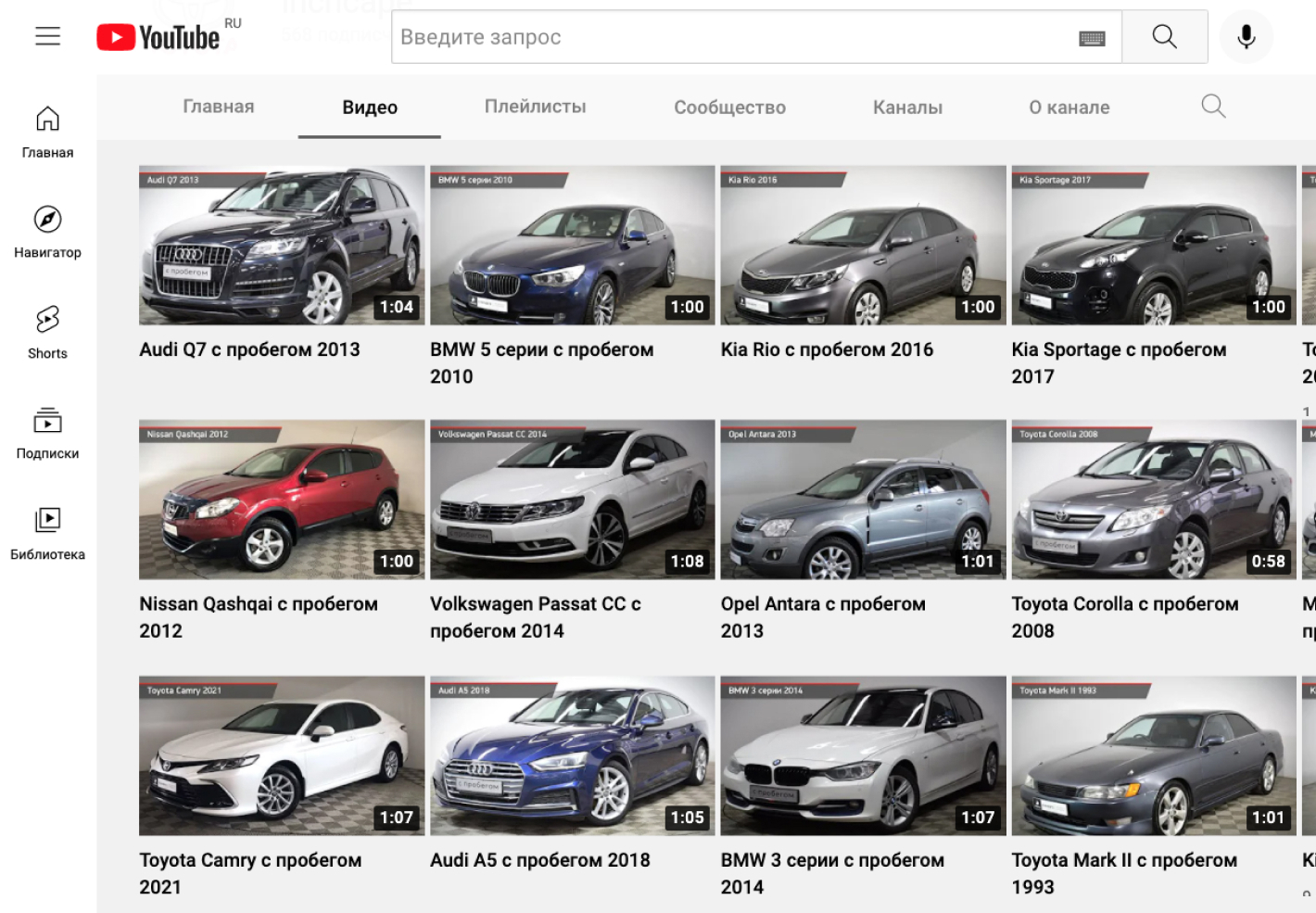Open Shorts in the sidebar
The width and height of the screenshot is (1316, 913).
[x=48, y=333]
